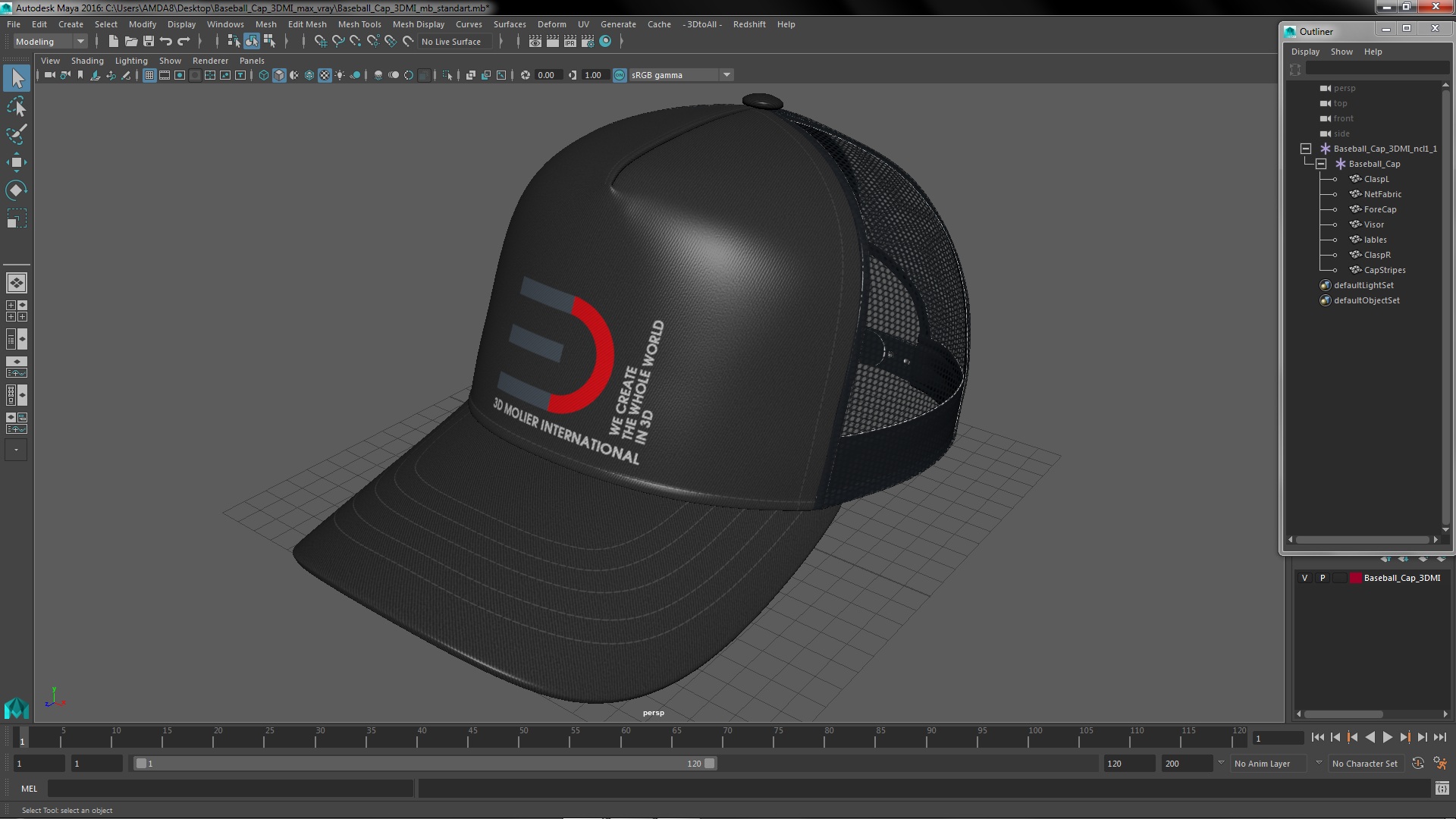Redo the last action
The height and width of the screenshot is (819, 1456).
(x=184, y=42)
